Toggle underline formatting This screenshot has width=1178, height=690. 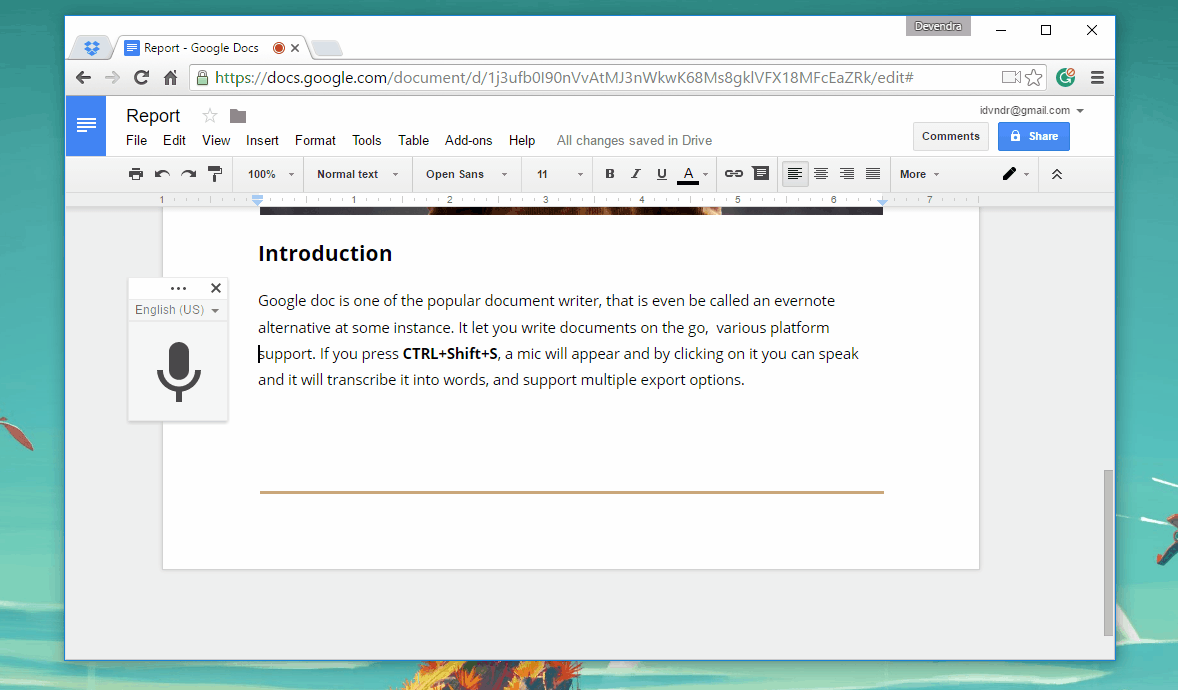tap(661, 174)
